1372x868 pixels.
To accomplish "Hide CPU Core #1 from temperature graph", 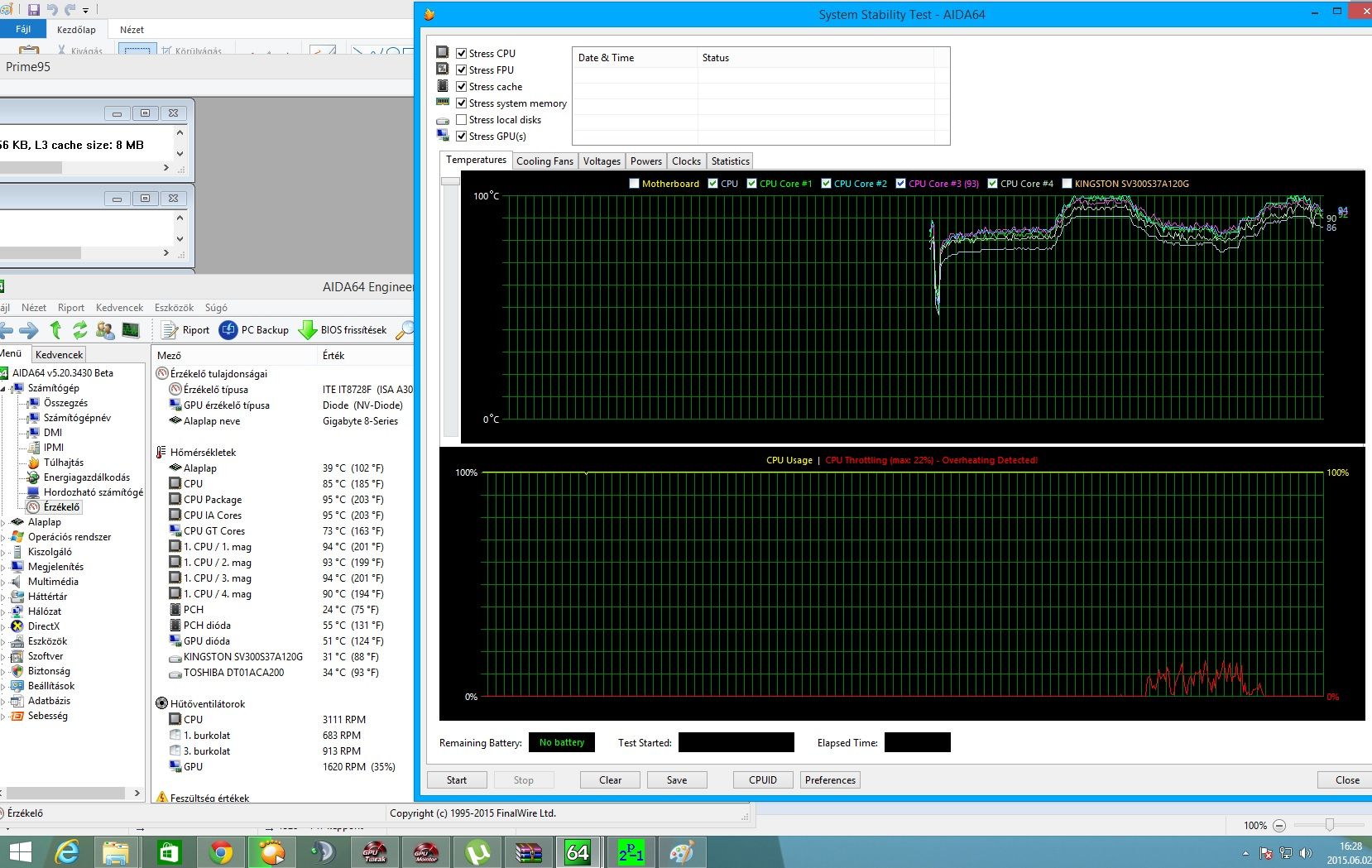I will coord(751,184).
